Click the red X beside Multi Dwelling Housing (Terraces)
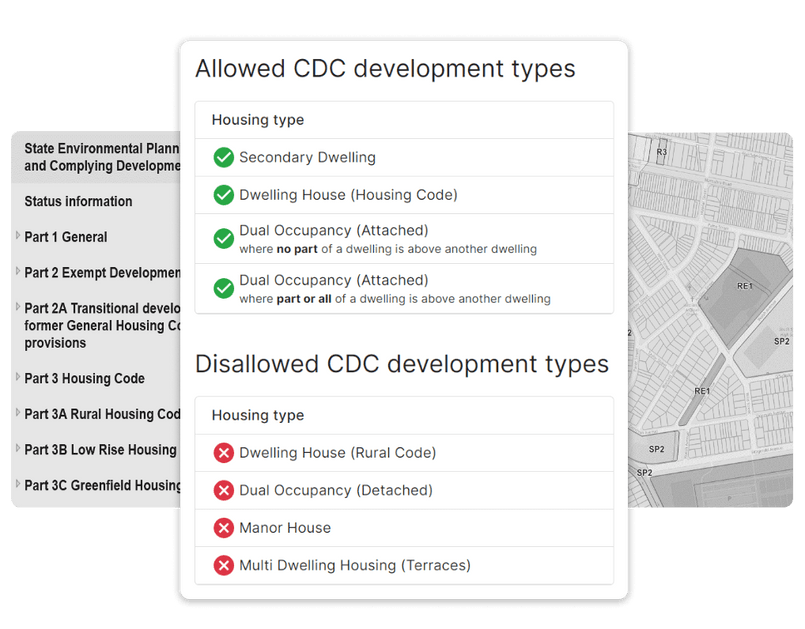 point(223,565)
